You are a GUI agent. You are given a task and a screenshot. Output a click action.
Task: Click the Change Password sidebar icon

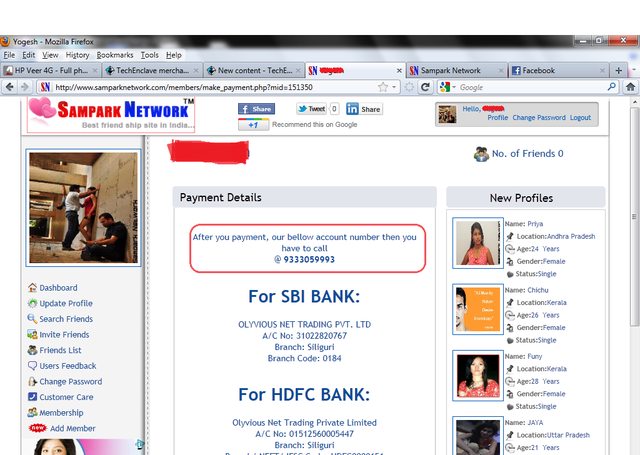[32, 382]
